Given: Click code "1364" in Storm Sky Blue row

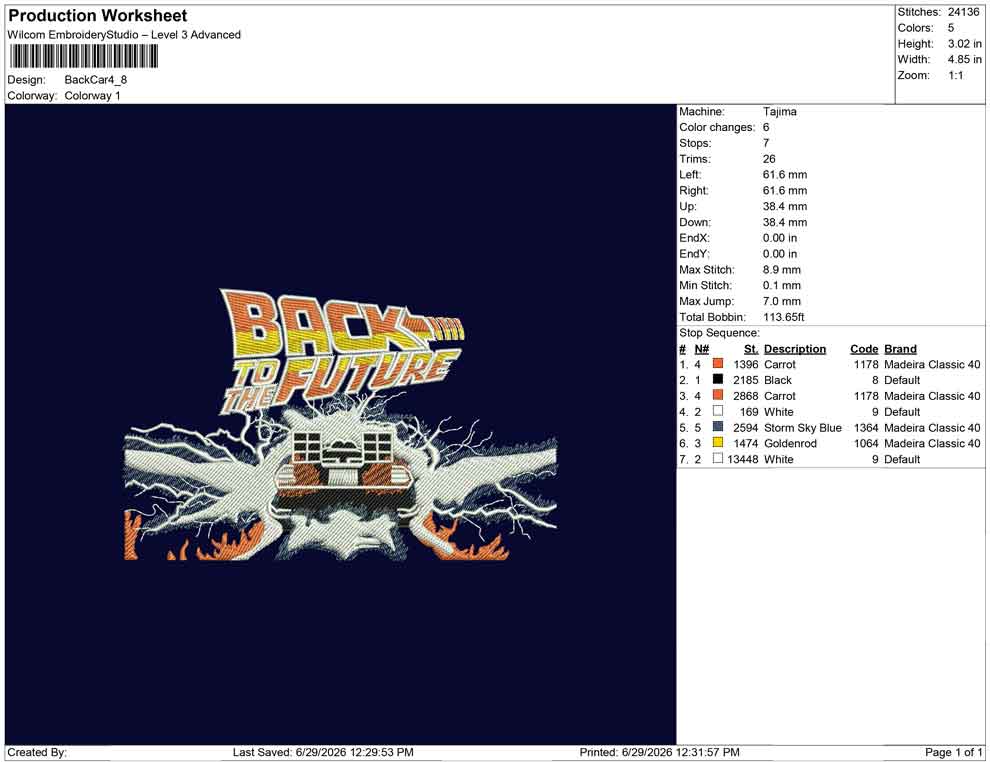Looking at the screenshot, I should 866,427.
